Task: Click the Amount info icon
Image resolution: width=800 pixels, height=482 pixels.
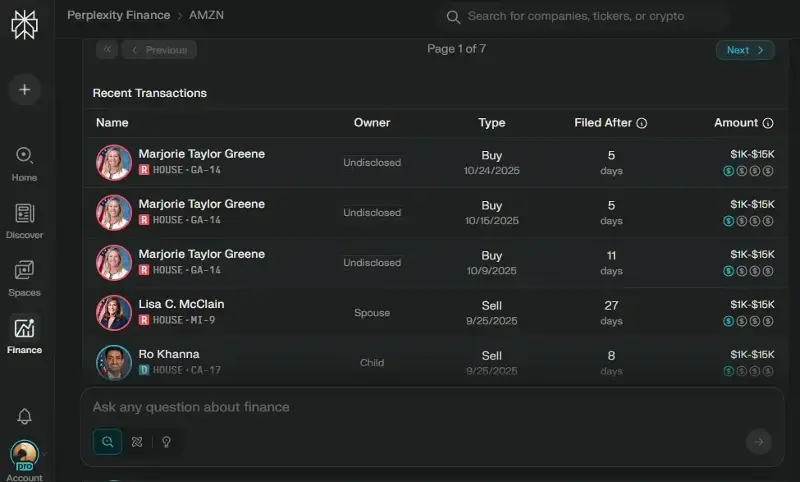Action: tap(768, 123)
